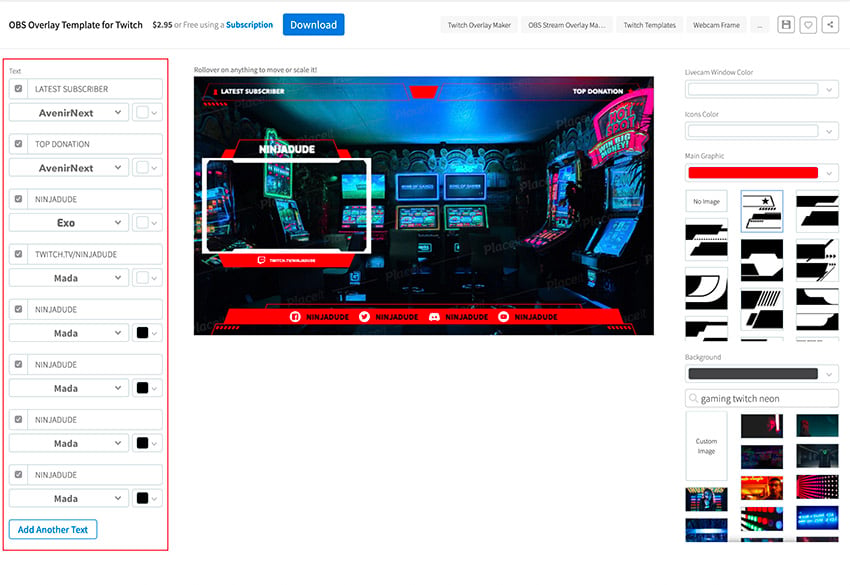Select the woman with neon glasses background thumbnail

pyautogui.click(x=706, y=499)
